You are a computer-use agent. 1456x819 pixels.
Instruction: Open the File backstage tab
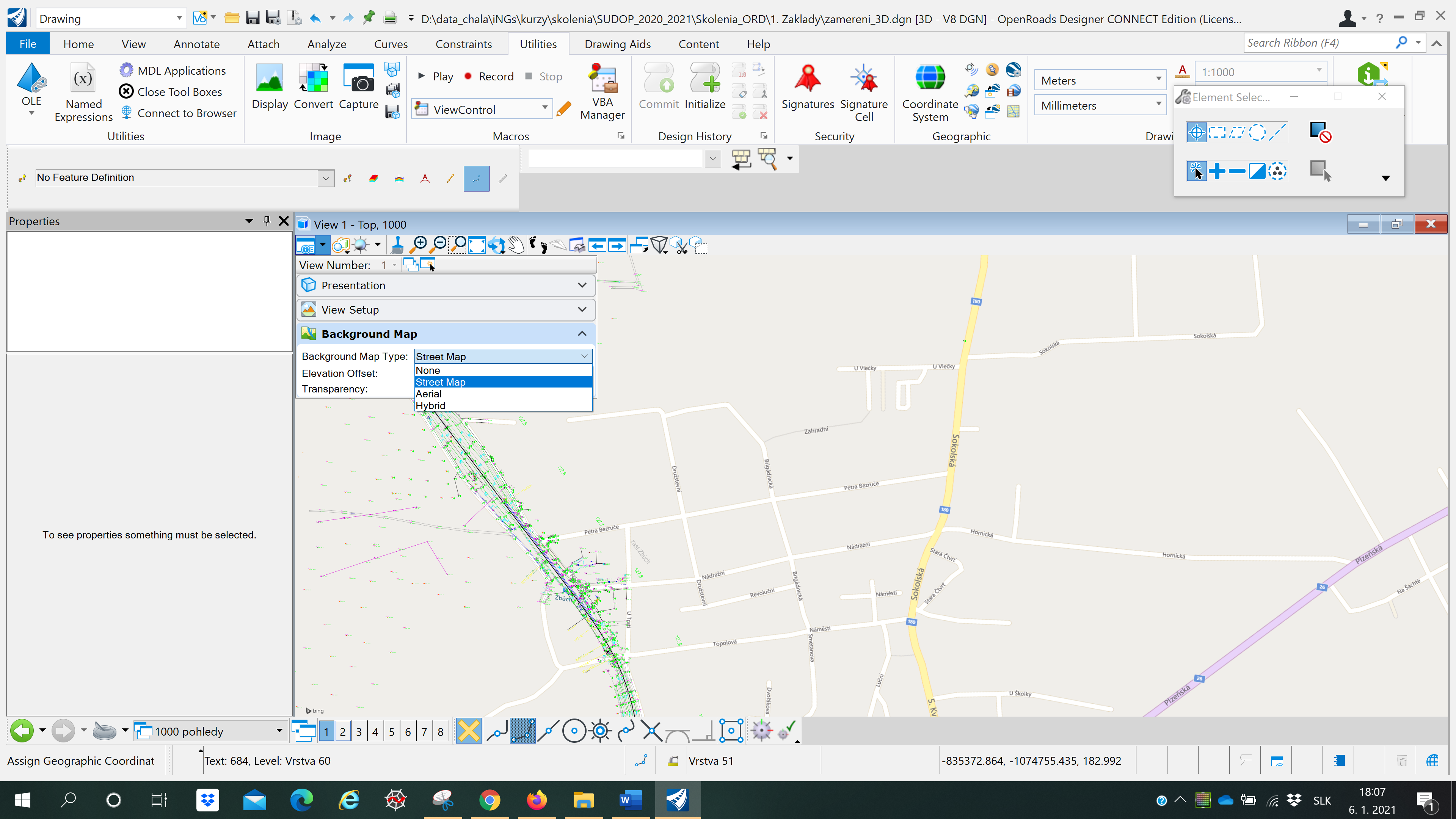coord(28,44)
